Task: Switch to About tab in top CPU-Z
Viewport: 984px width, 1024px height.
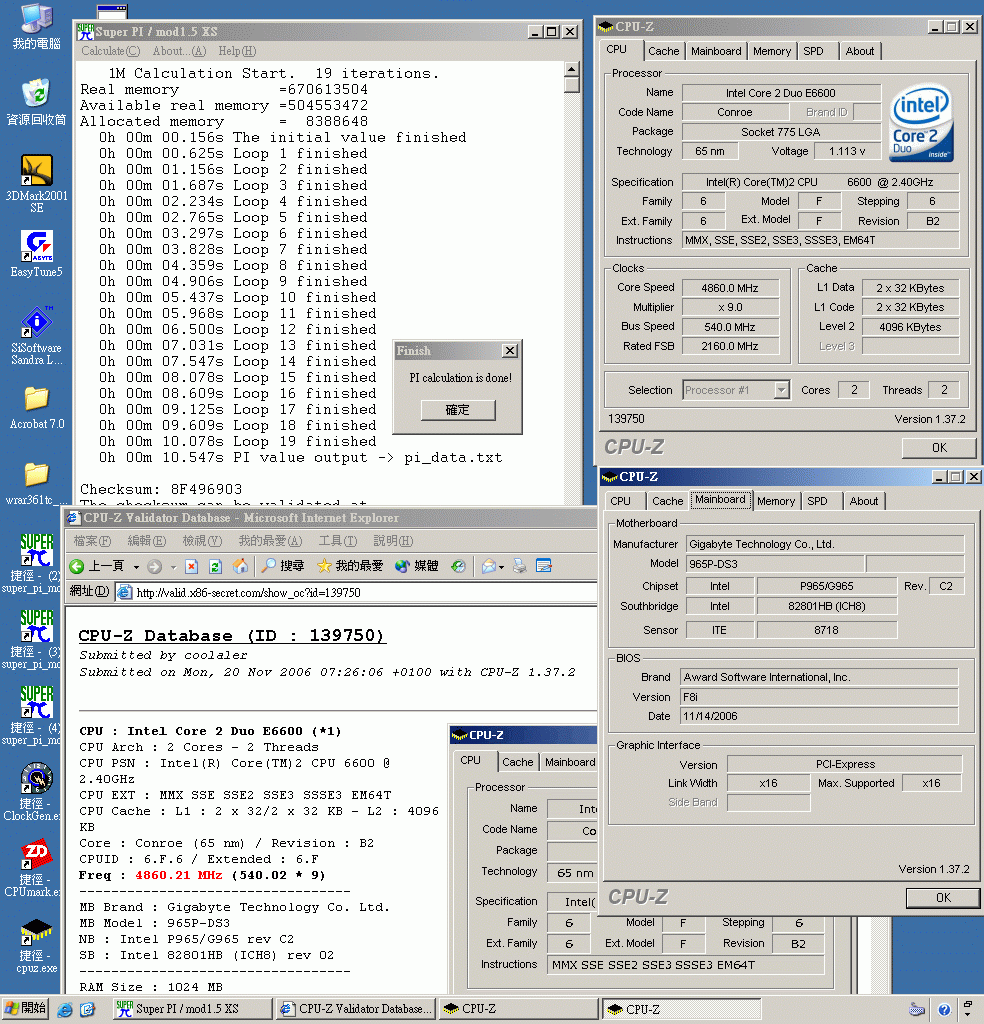Action: (x=860, y=51)
